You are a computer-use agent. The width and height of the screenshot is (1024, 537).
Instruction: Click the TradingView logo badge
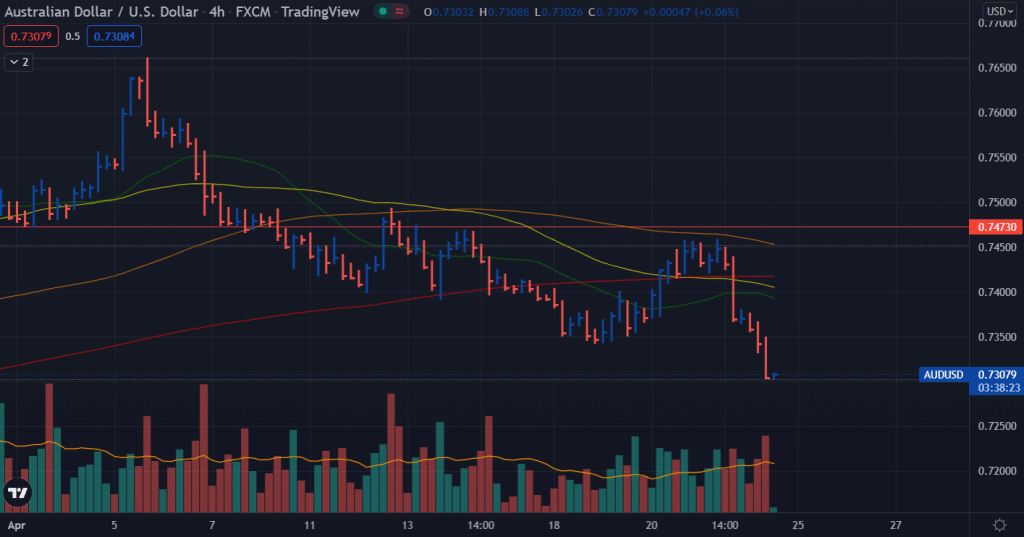point(18,493)
